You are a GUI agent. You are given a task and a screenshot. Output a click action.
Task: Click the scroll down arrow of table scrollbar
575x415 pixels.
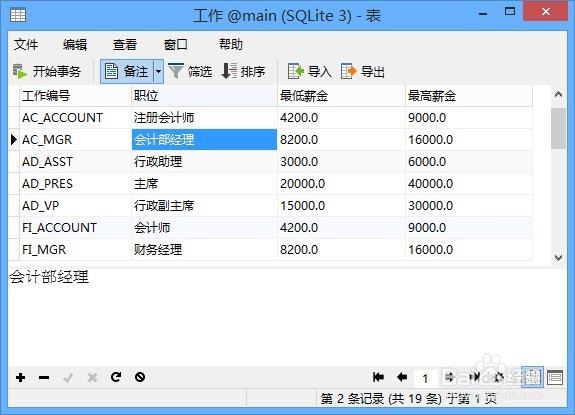point(558,258)
